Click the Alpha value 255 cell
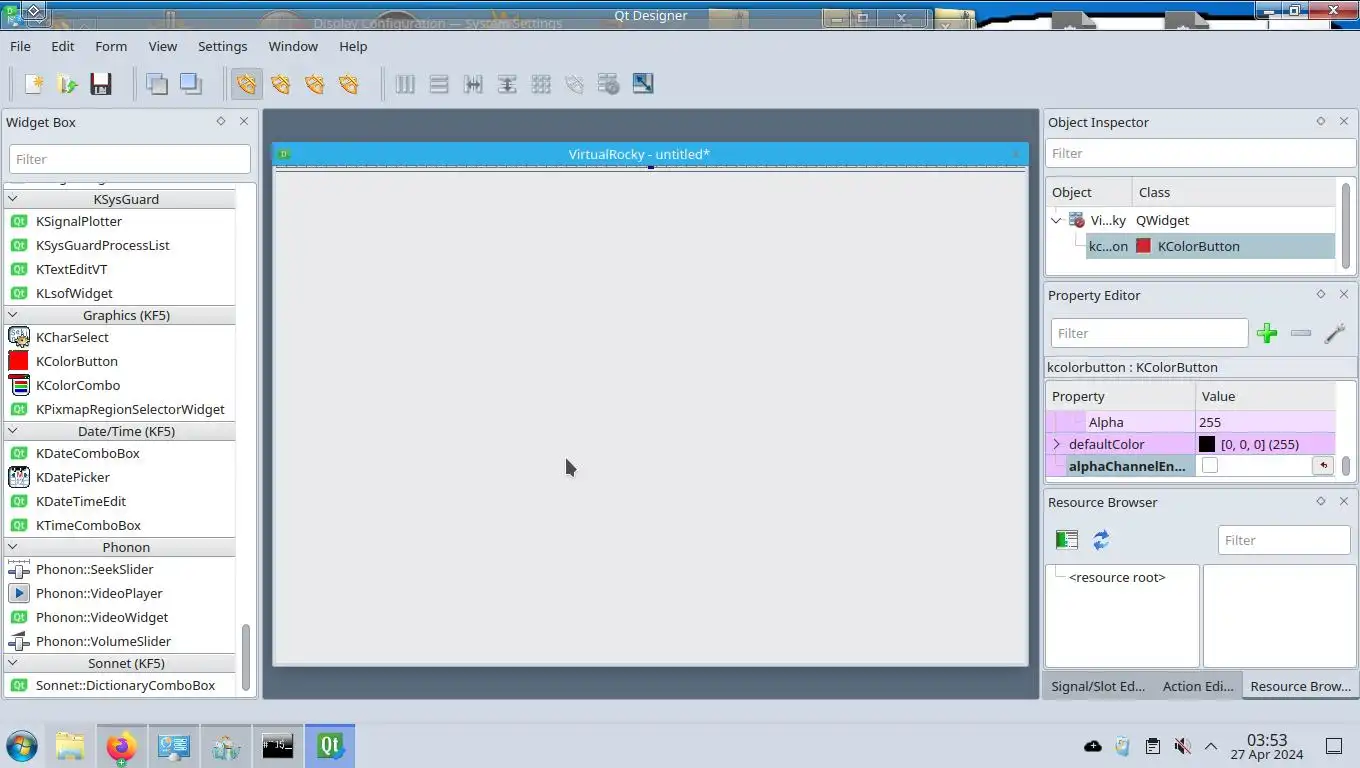 click(1265, 422)
